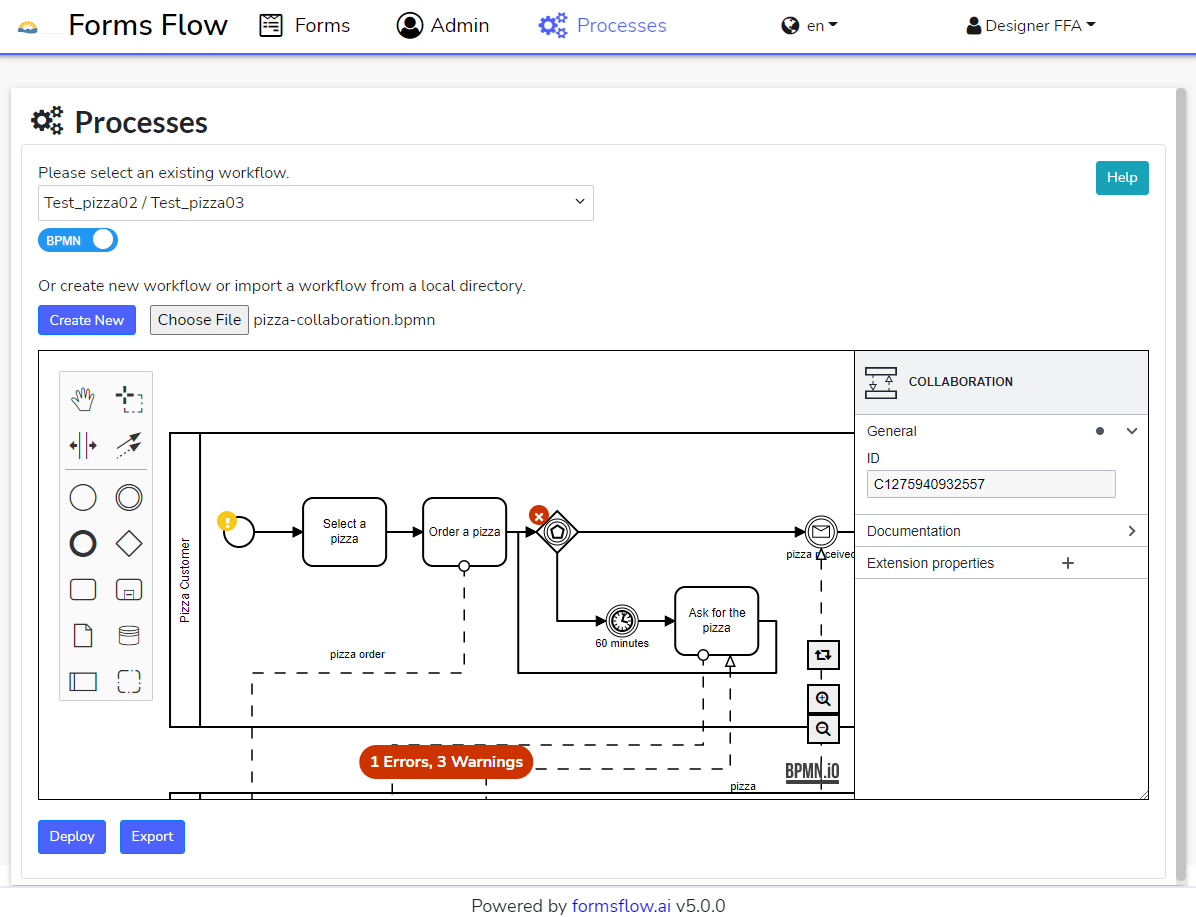Click the Create New button

(87, 321)
